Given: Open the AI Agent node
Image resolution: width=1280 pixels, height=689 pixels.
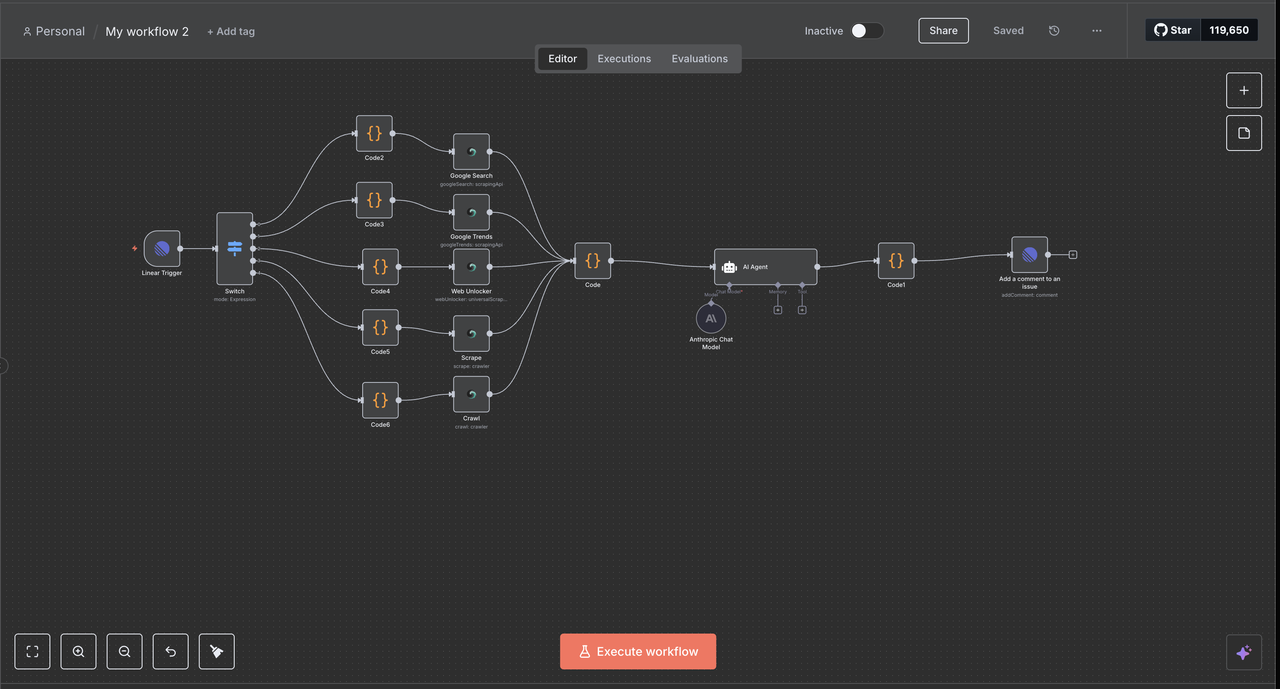Looking at the screenshot, I should [766, 267].
